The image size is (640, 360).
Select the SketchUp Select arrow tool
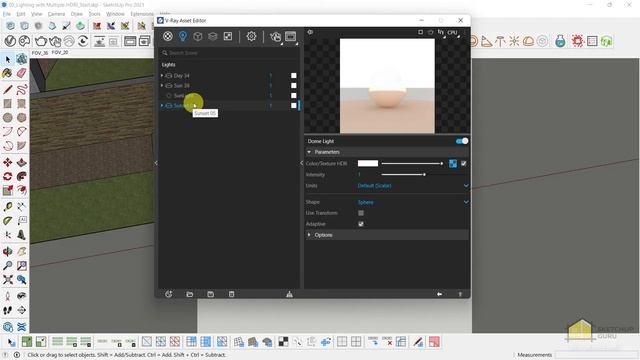7,60
